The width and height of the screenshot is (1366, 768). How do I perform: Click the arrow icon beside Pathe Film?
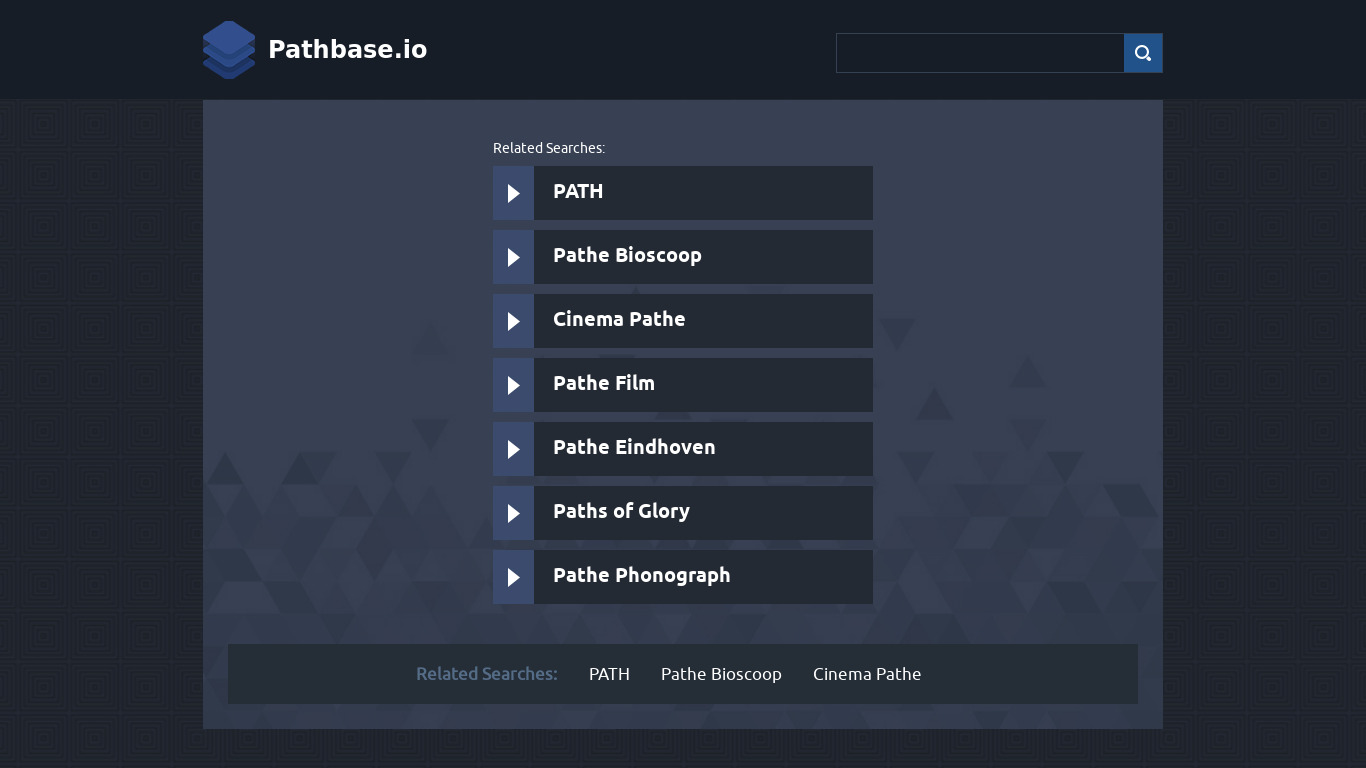pyautogui.click(x=513, y=385)
